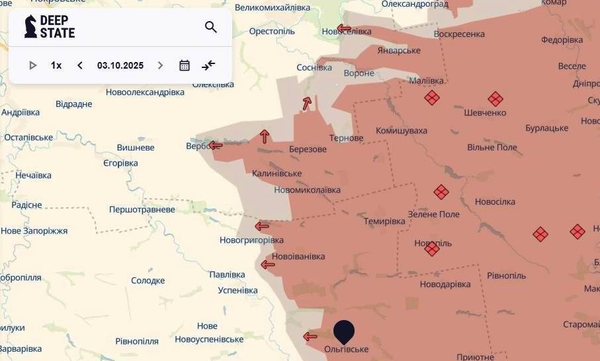Image resolution: width=600 pixels, height=361 pixels.
Task: Click the Першотравневе label
Action: click(x=142, y=210)
